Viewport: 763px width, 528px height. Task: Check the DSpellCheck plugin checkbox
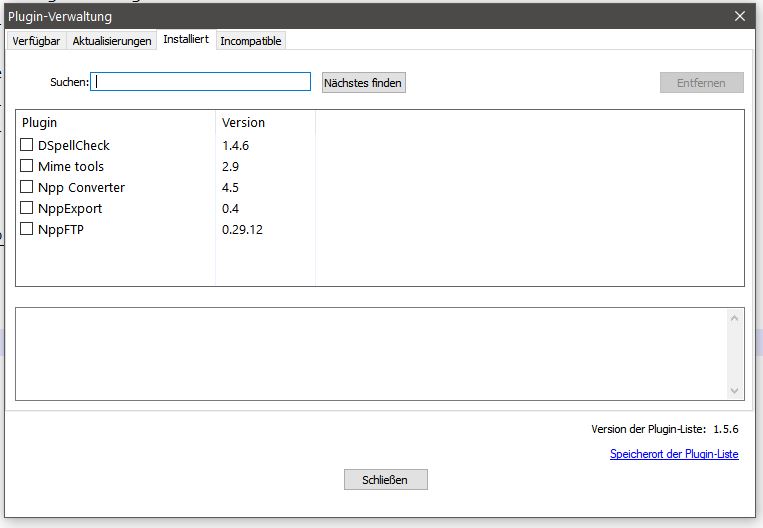pos(26,145)
